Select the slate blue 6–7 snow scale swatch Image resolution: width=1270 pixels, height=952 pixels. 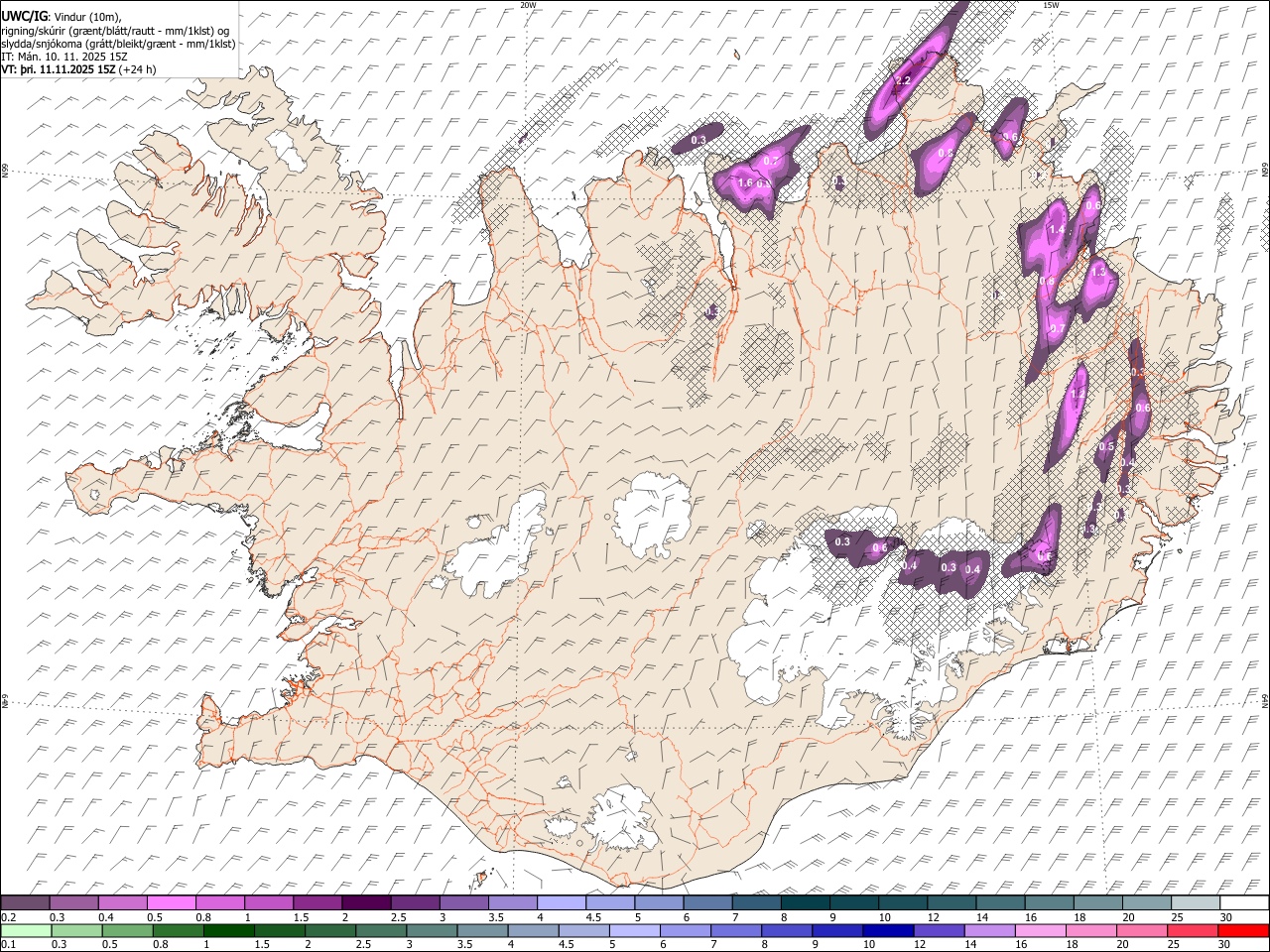tap(706, 902)
